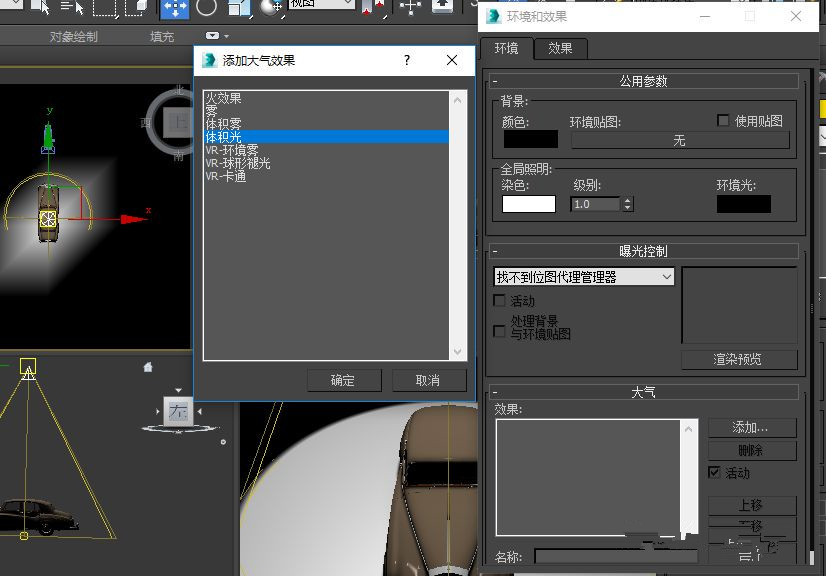
Task: Enable the Select and Manipulate tool
Action: pyautogui.click(x=410, y=7)
